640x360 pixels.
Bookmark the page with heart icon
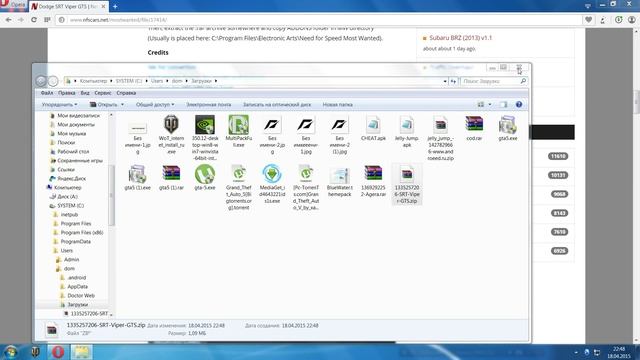point(588,20)
